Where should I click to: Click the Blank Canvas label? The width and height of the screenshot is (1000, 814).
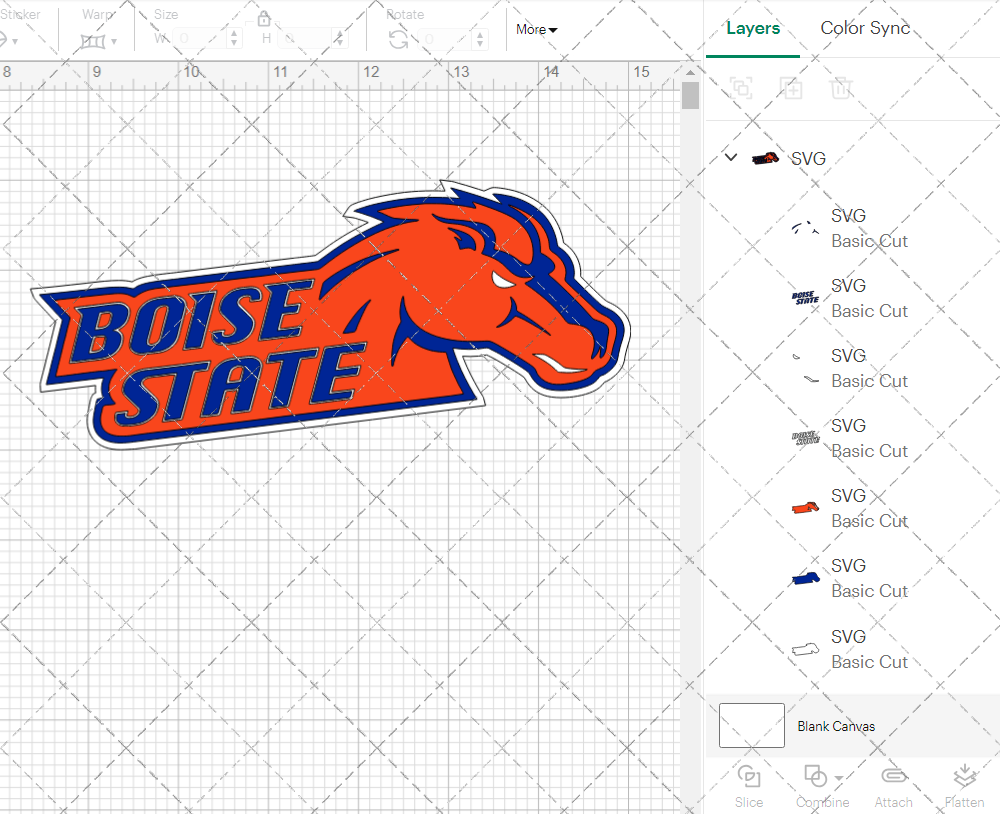[x=836, y=726]
